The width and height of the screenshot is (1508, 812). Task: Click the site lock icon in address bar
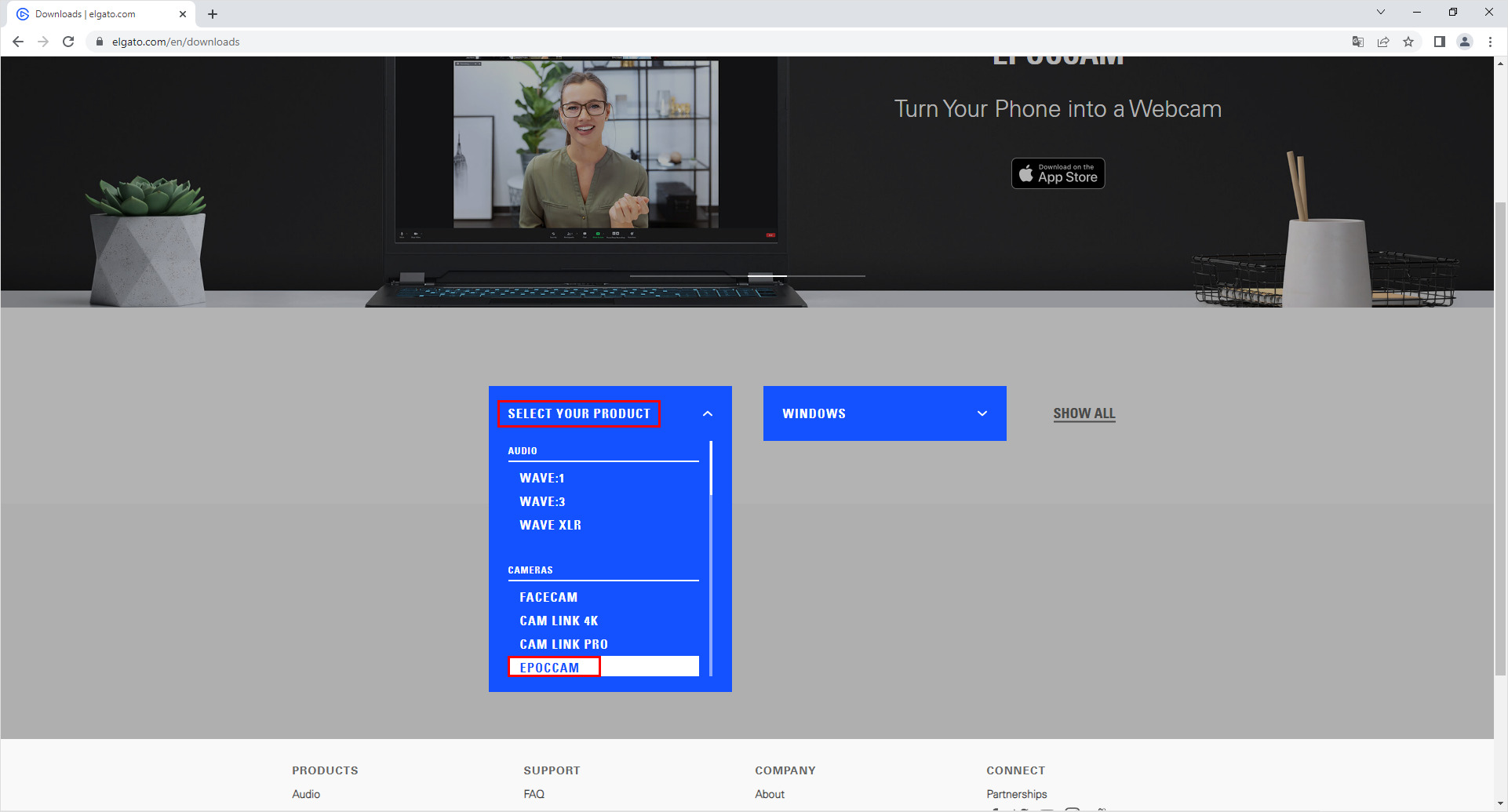100,42
